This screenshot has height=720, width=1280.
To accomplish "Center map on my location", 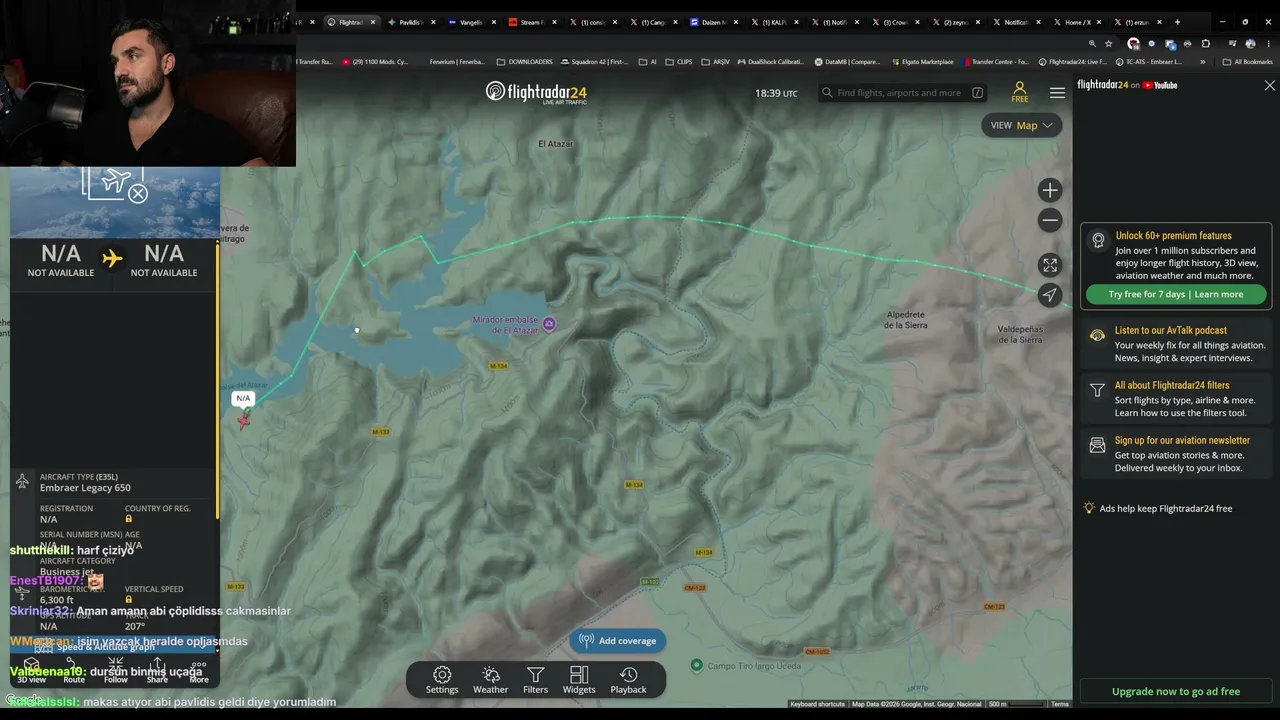I will [1049, 295].
